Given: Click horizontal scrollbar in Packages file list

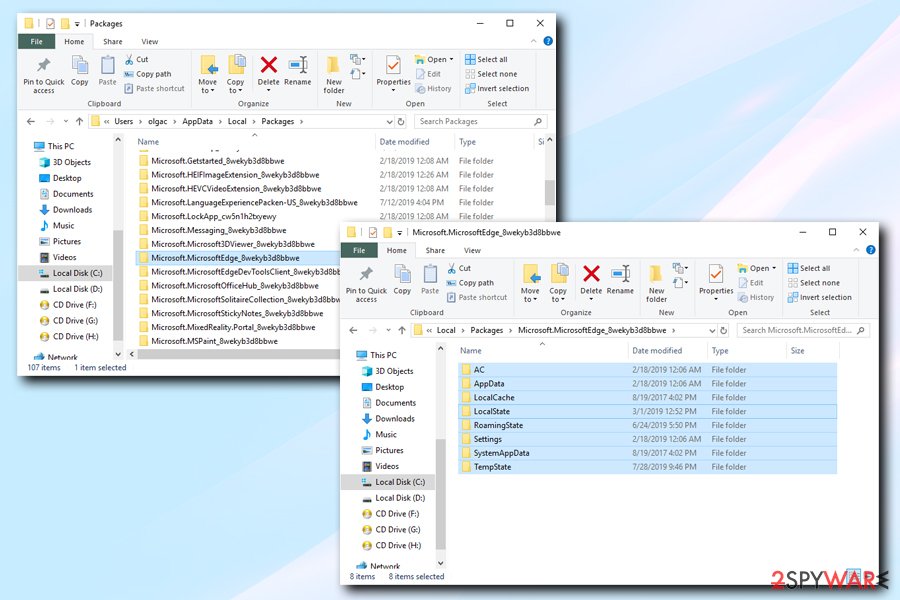Looking at the screenshot, I should (238, 354).
